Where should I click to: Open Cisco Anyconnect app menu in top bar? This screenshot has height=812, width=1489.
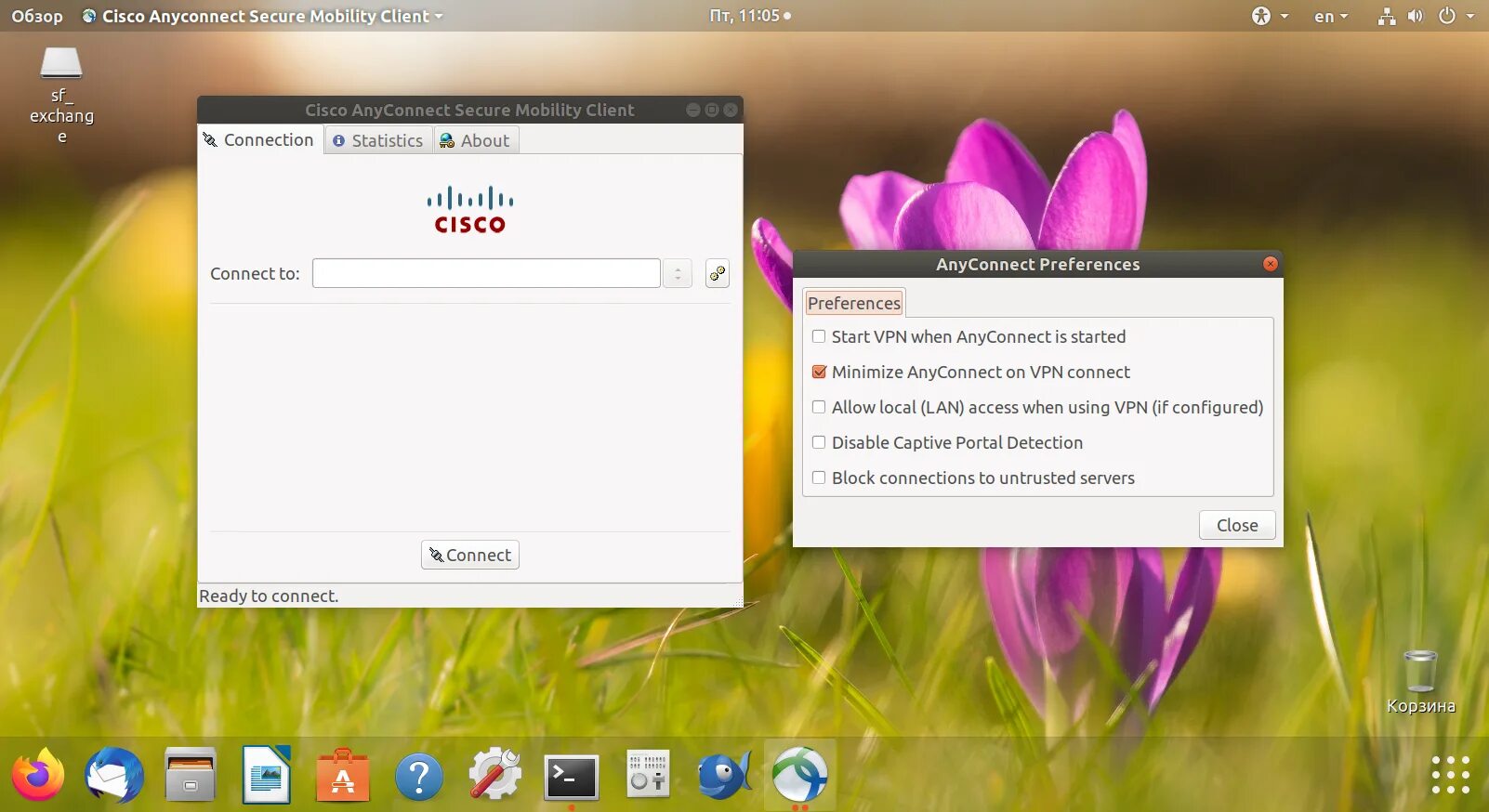pos(262,16)
